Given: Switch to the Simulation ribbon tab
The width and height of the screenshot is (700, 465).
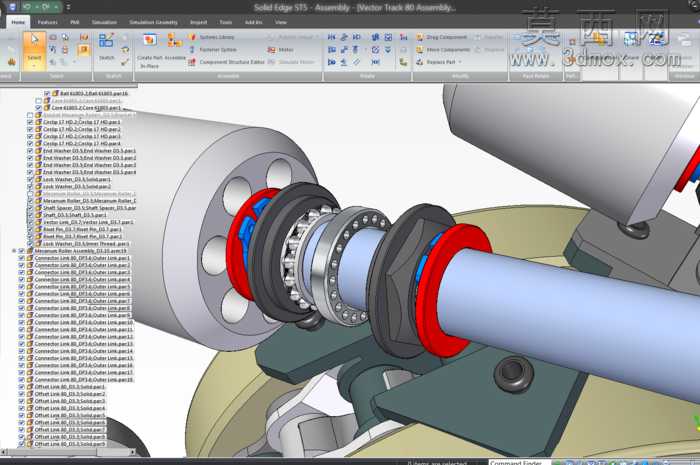Looking at the screenshot, I should (104, 22).
